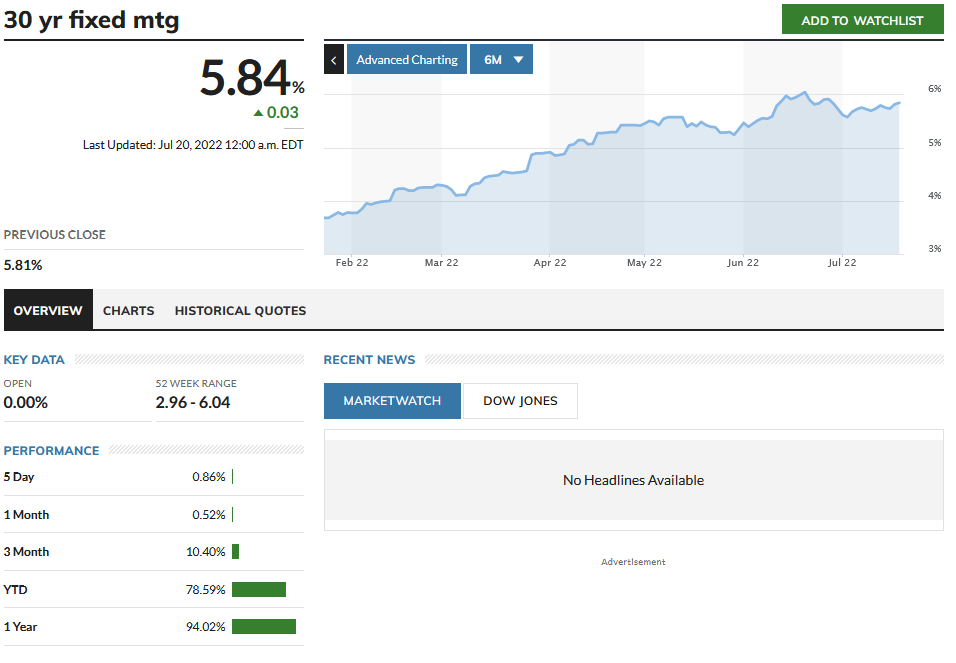Click the 1 Month performance 0.52%
Viewport: 956px width, 663px height.
point(209,515)
